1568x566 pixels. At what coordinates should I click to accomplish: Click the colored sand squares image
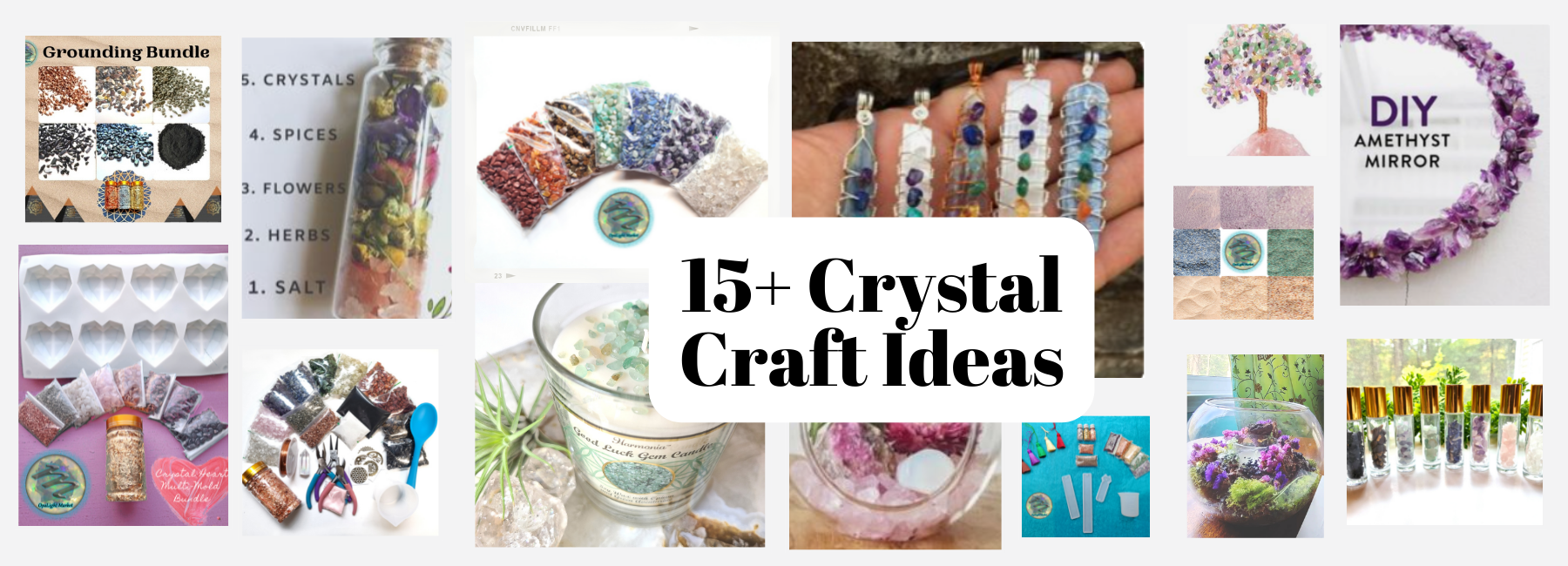[1243, 253]
